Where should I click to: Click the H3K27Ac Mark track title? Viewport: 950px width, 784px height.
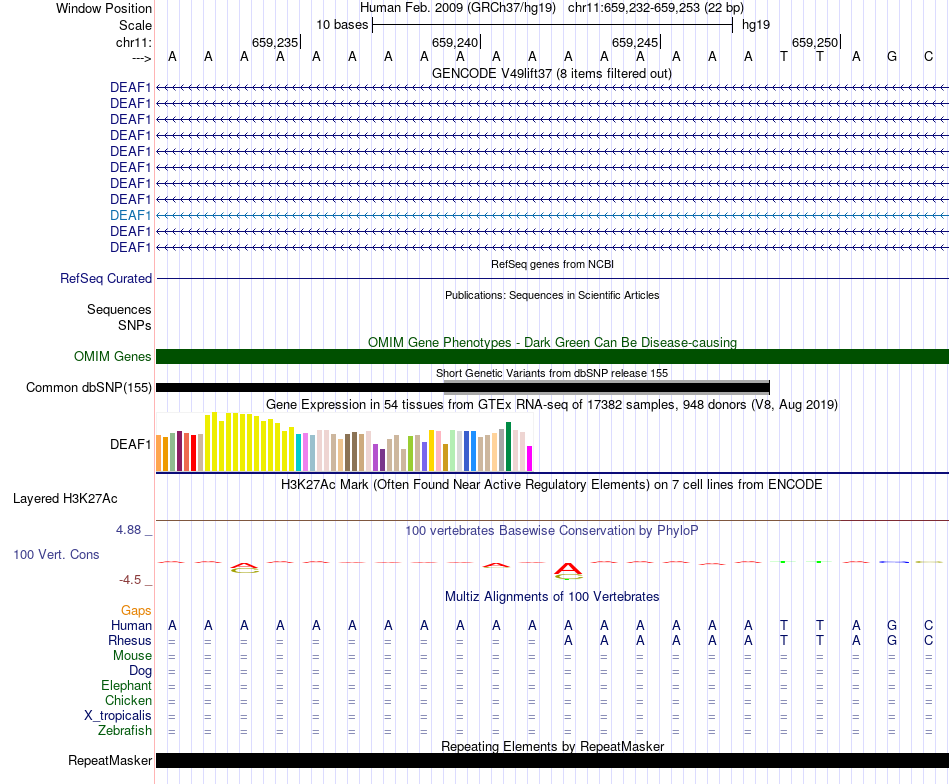(x=552, y=485)
